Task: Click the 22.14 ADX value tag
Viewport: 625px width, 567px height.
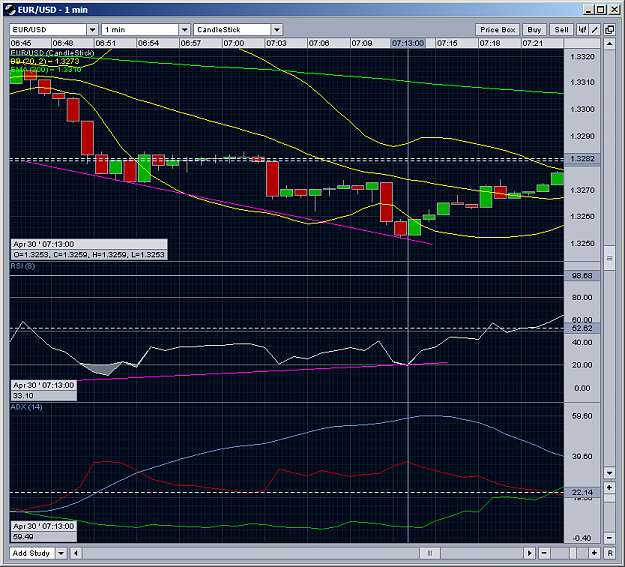Action: pos(582,492)
